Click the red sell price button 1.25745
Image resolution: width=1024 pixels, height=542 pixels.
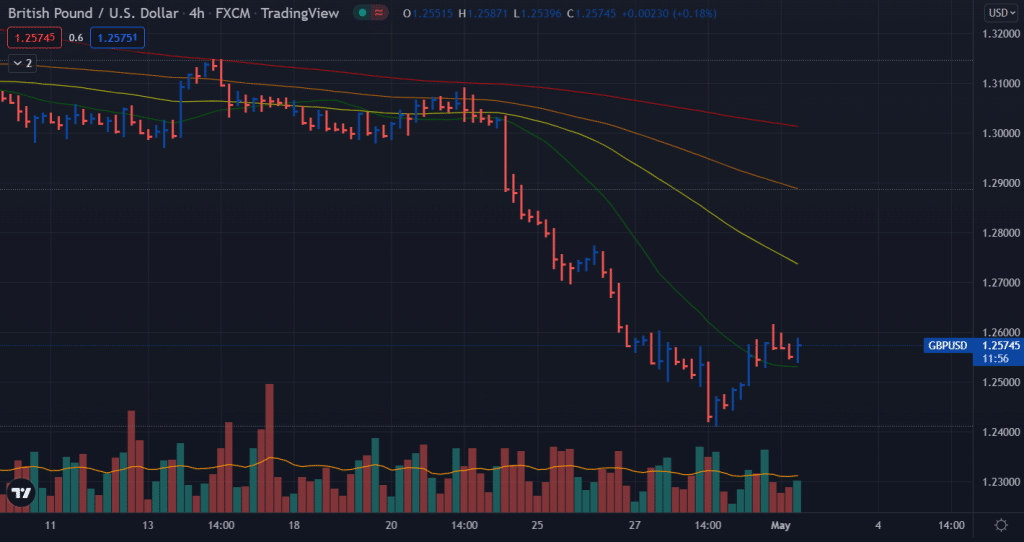pyautogui.click(x=35, y=38)
